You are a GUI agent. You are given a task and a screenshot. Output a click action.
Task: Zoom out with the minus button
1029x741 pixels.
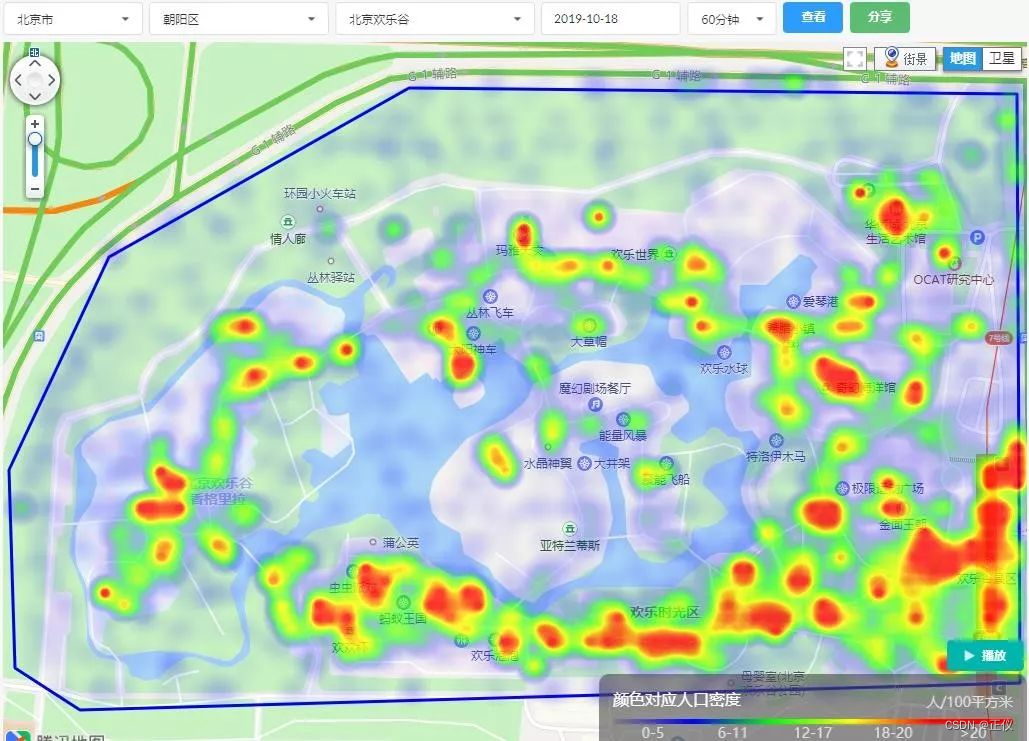pos(35,189)
